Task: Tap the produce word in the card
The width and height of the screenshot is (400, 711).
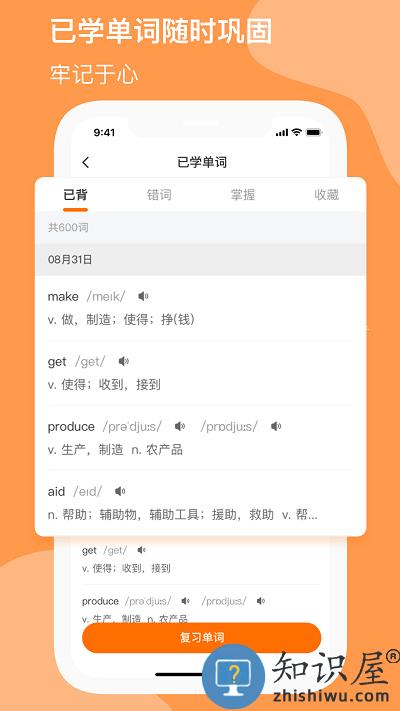Action: [71, 427]
